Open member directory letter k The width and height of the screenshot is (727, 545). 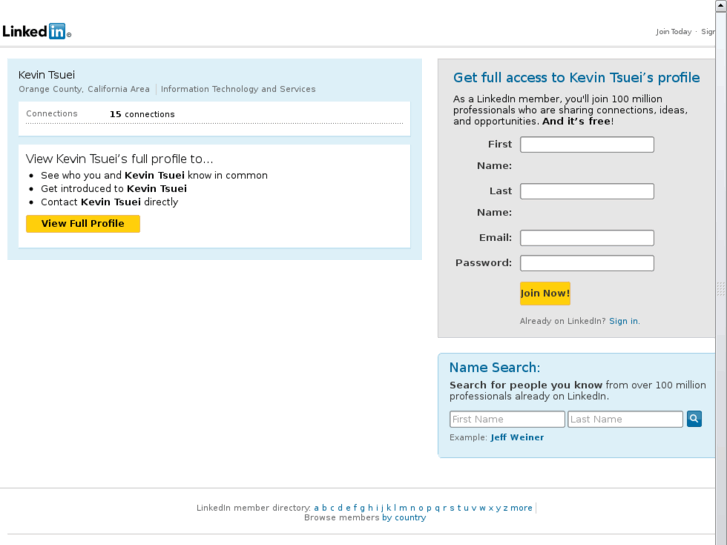(389, 508)
